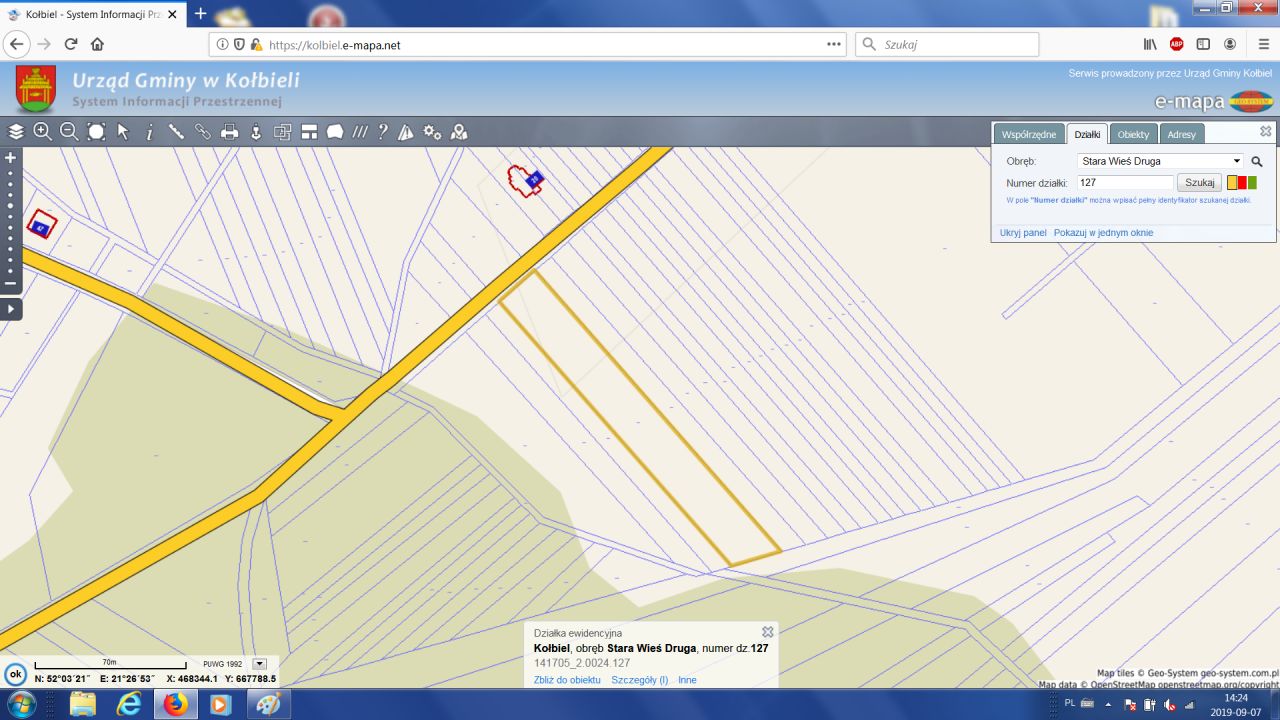Open the map settings gears icon
The height and width of the screenshot is (720, 1280).
(432, 132)
